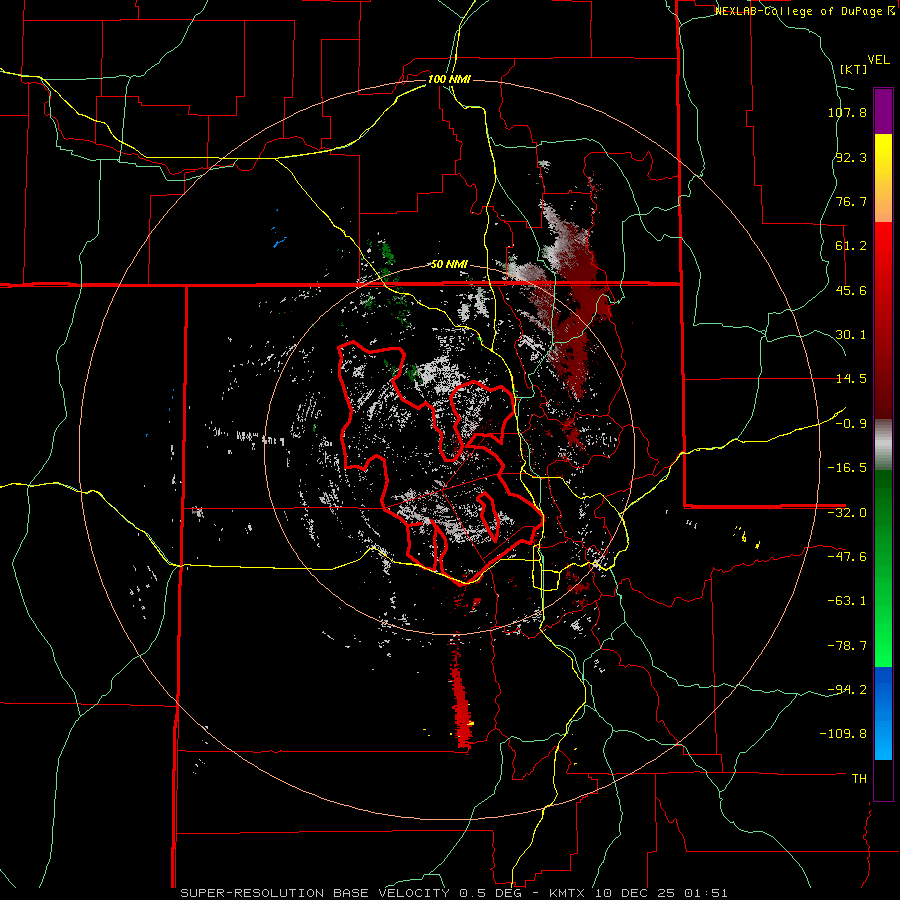Select the -94.2 legend value

[x=847, y=690]
